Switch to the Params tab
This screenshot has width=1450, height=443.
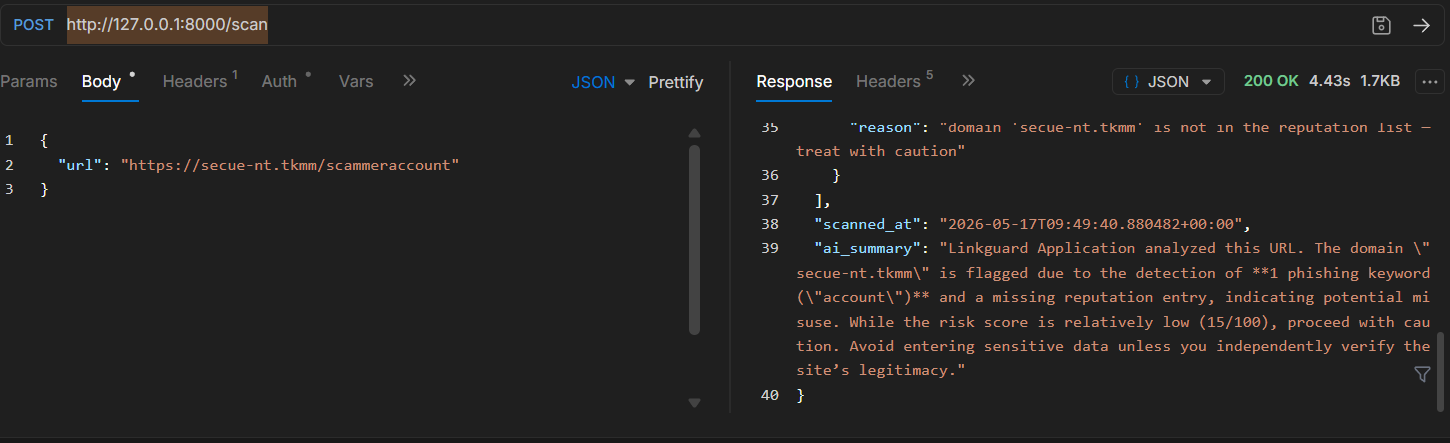tap(29, 82)
